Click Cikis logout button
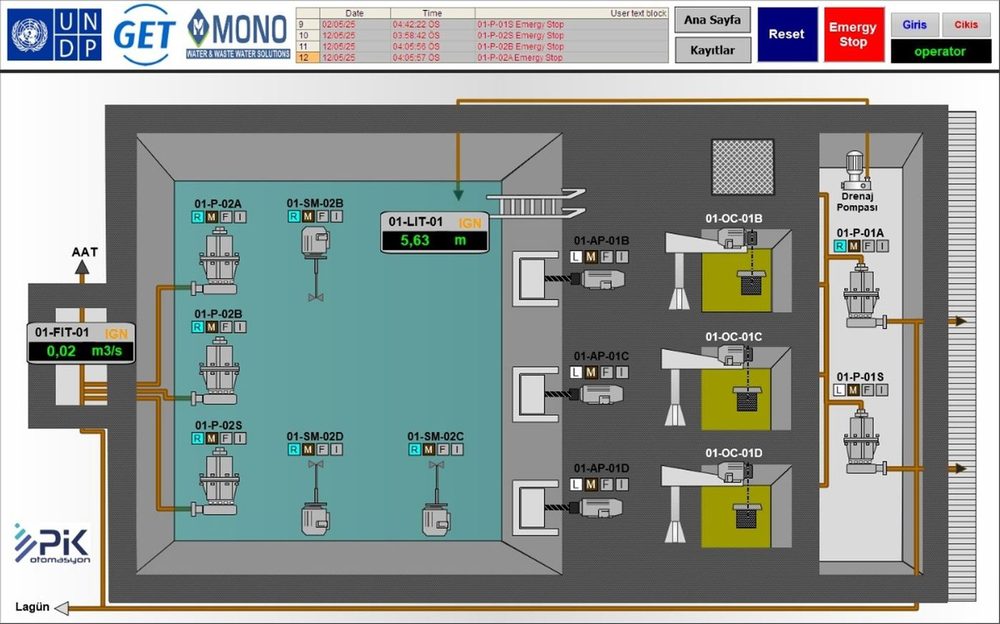1000x624 pixels. (x=966, y=25)
